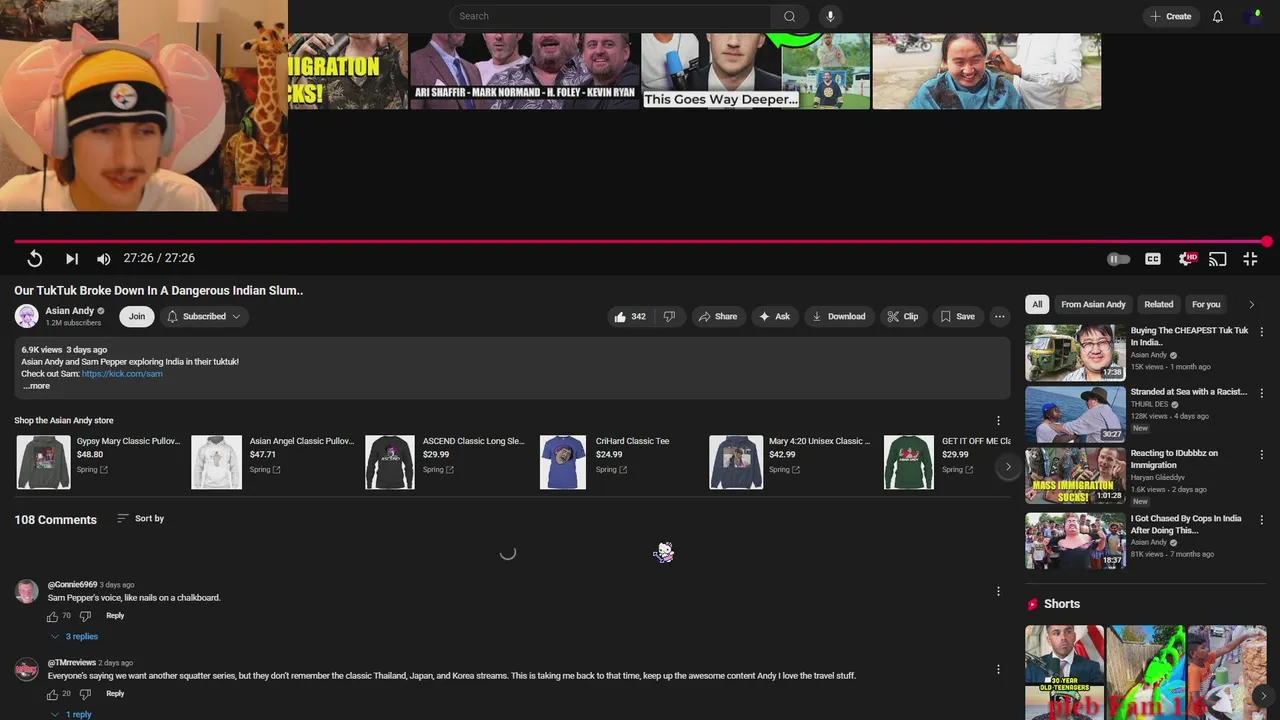Join the Asian Andy channel
Screen dimensions: 1280x720
point(137,317)
